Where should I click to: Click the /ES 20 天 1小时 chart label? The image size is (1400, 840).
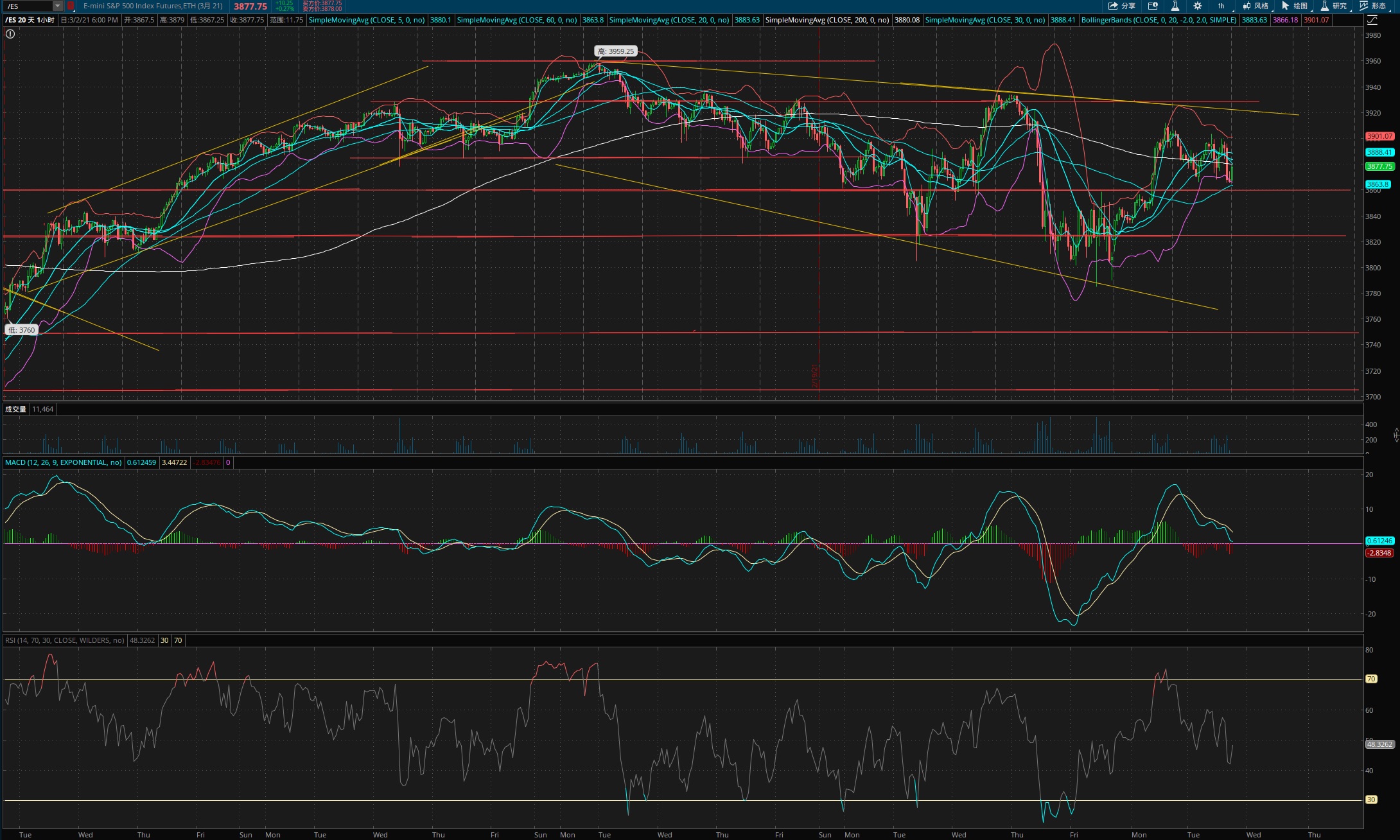tap(30, 20)
